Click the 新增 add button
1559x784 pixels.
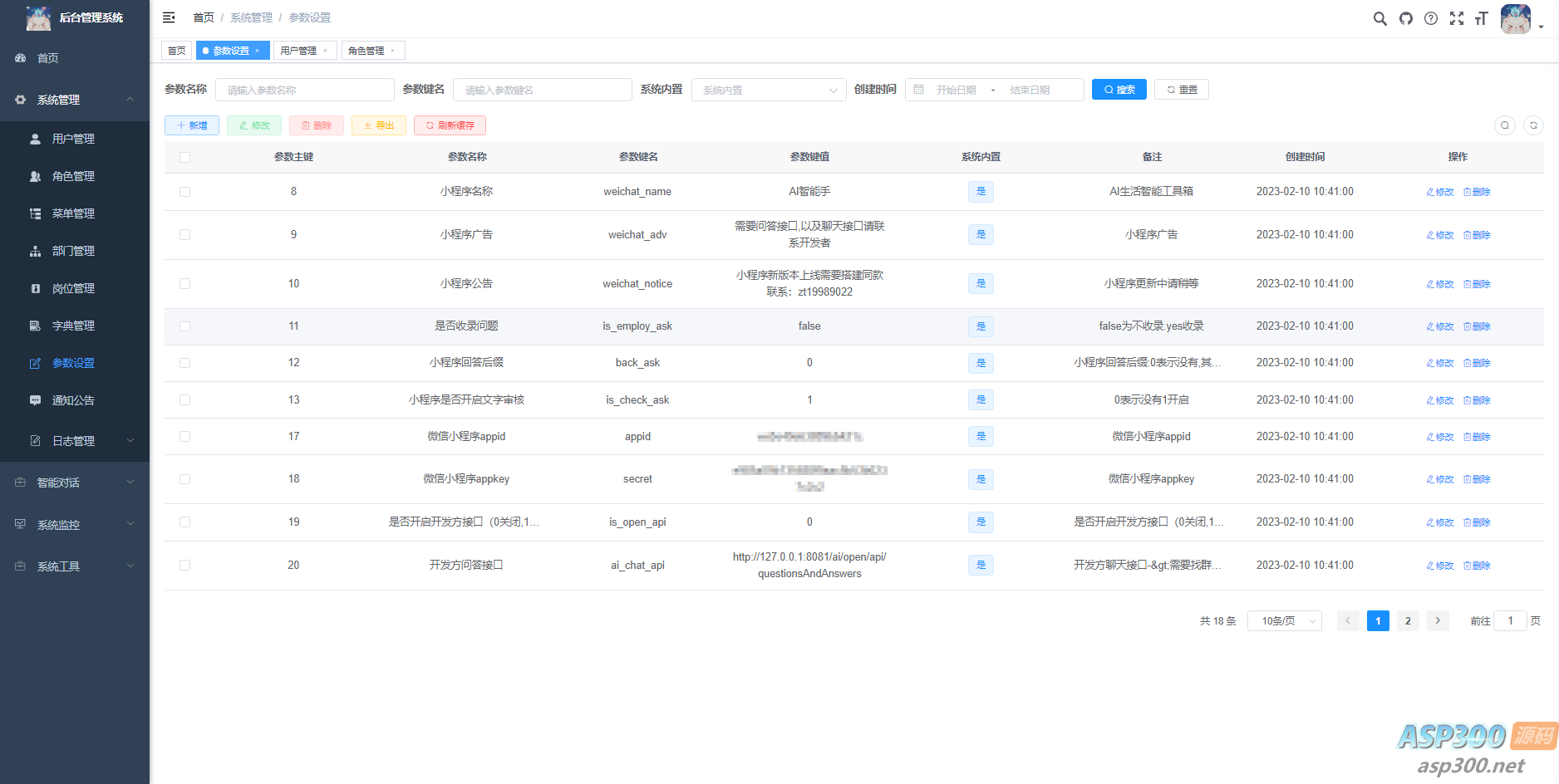[x=192, y=125]
